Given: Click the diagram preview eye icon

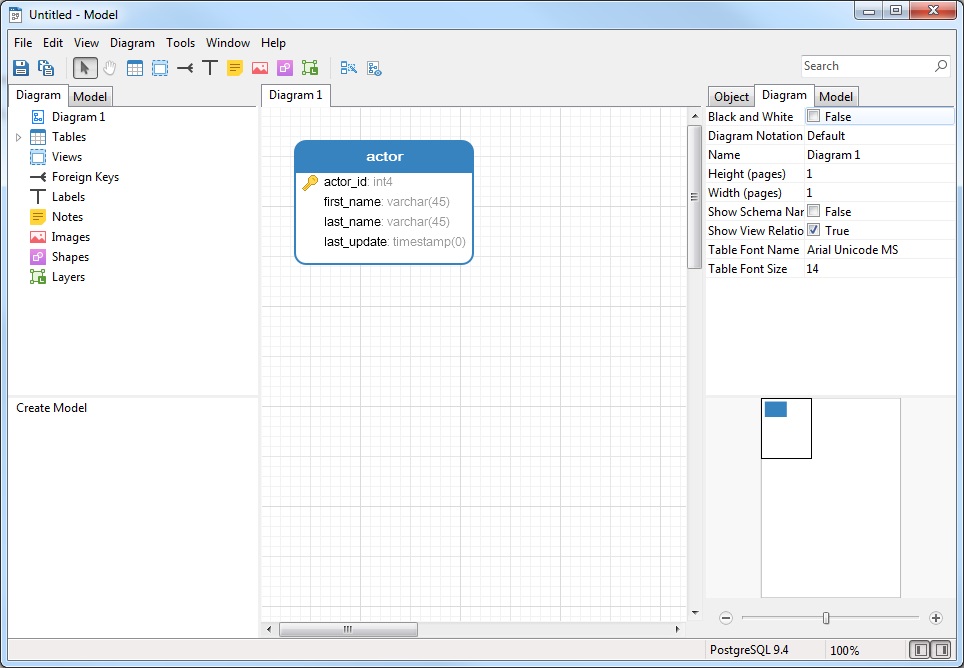Looking at the screenshot, I should click(x=374, y=68).
